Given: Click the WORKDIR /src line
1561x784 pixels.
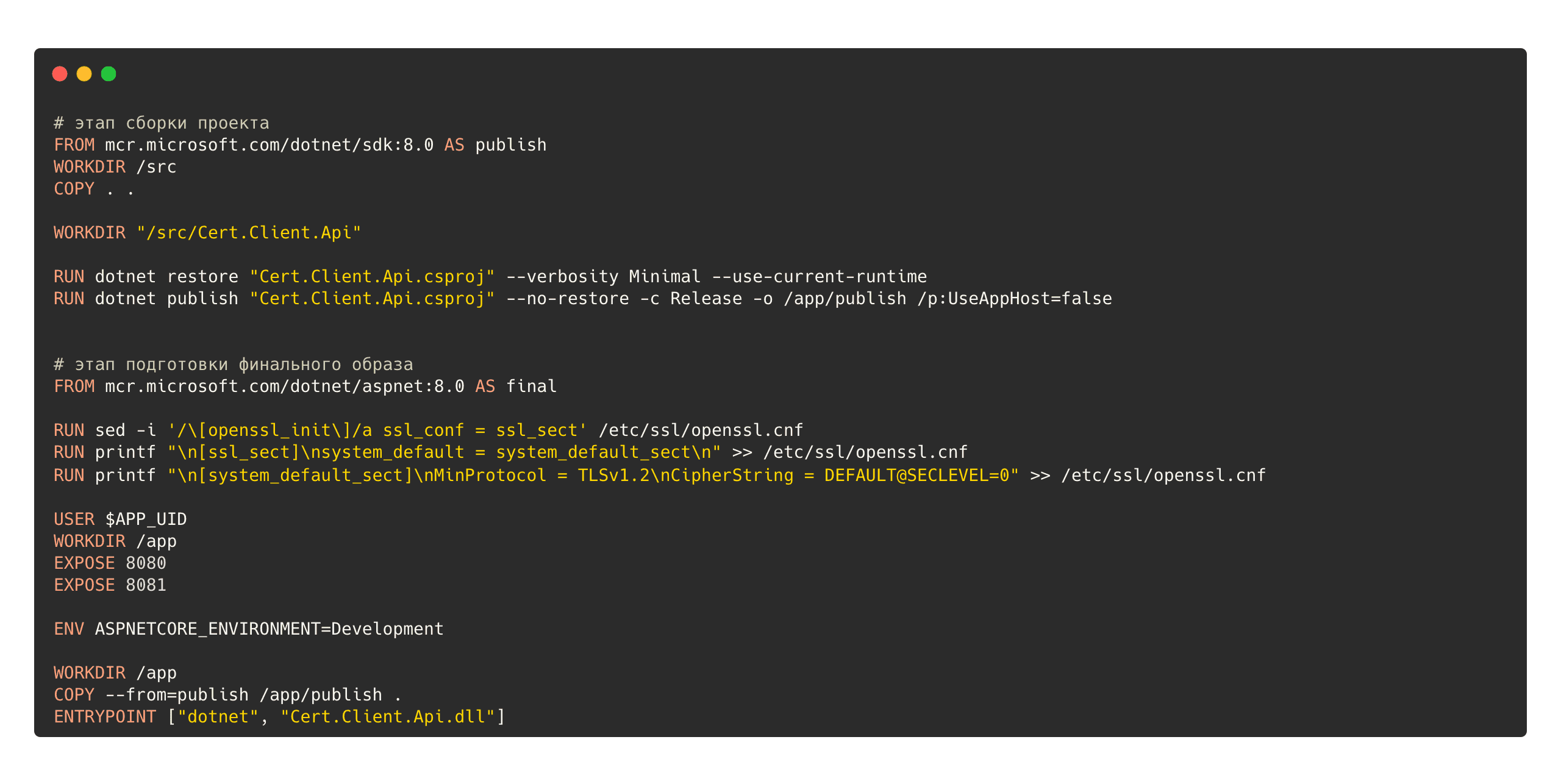Looking at the screenshot, I should coord(115,167).
